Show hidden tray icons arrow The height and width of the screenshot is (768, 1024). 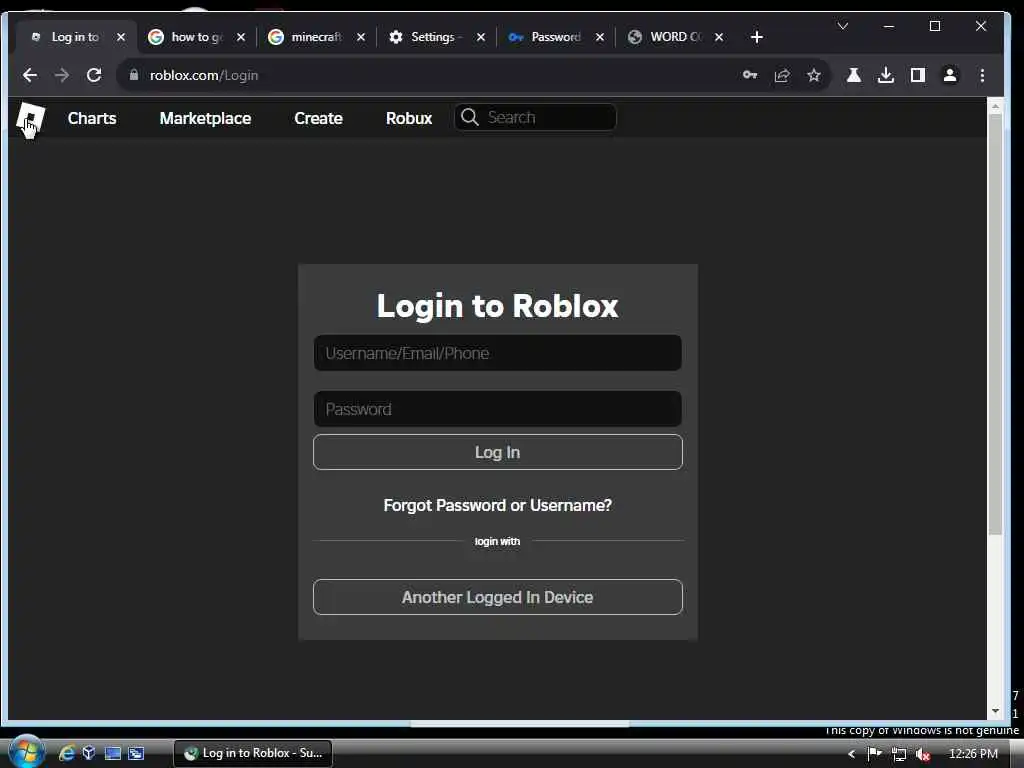[852, 754]
